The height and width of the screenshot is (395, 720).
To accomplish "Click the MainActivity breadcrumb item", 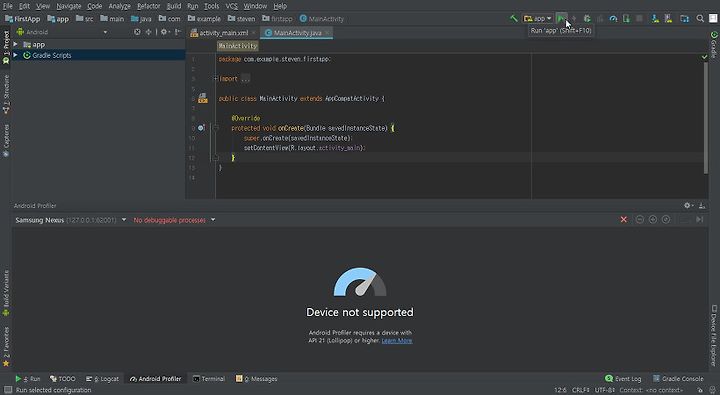I will [x=321, y=19].
